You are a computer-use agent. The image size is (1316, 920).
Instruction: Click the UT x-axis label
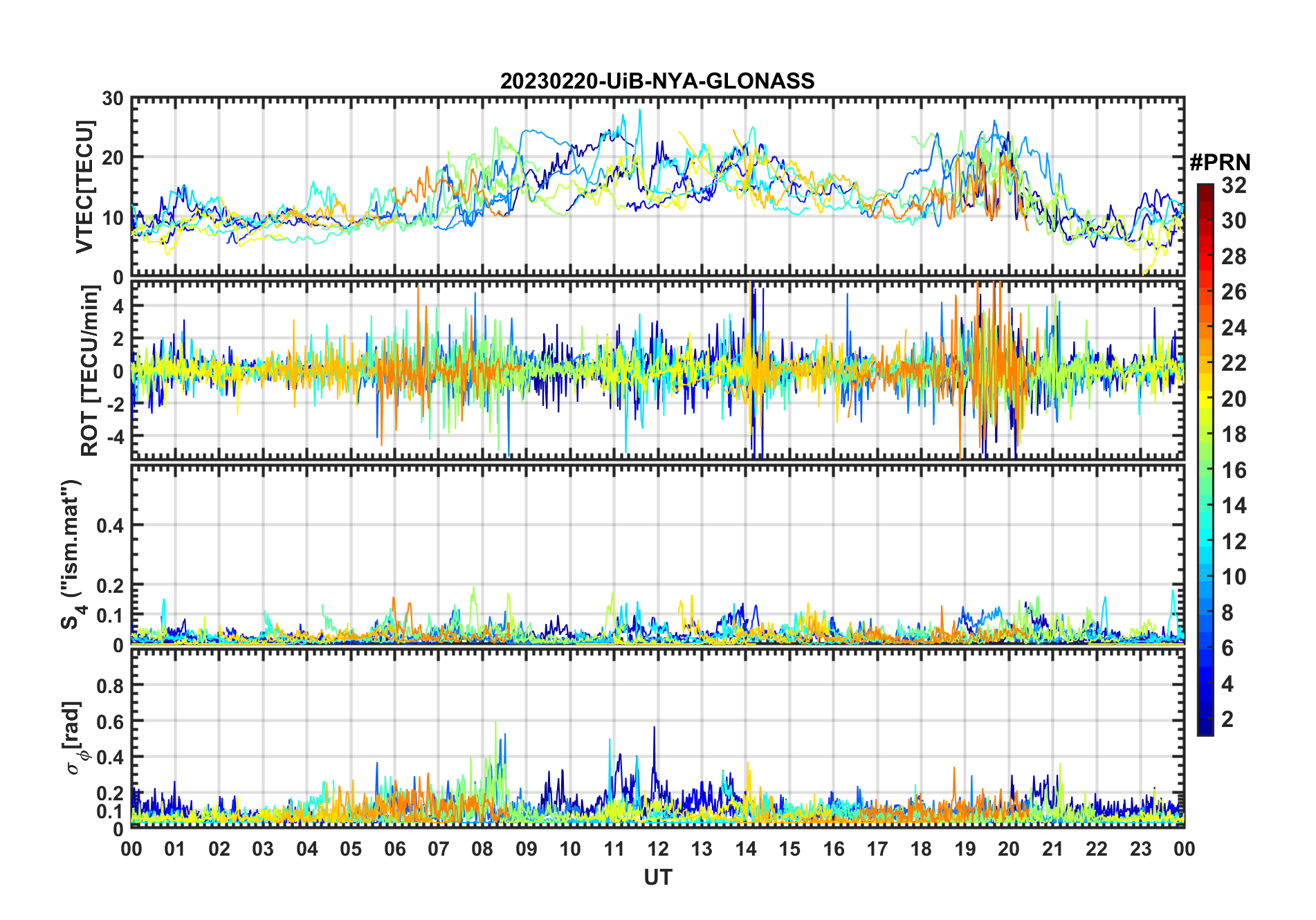657,877
